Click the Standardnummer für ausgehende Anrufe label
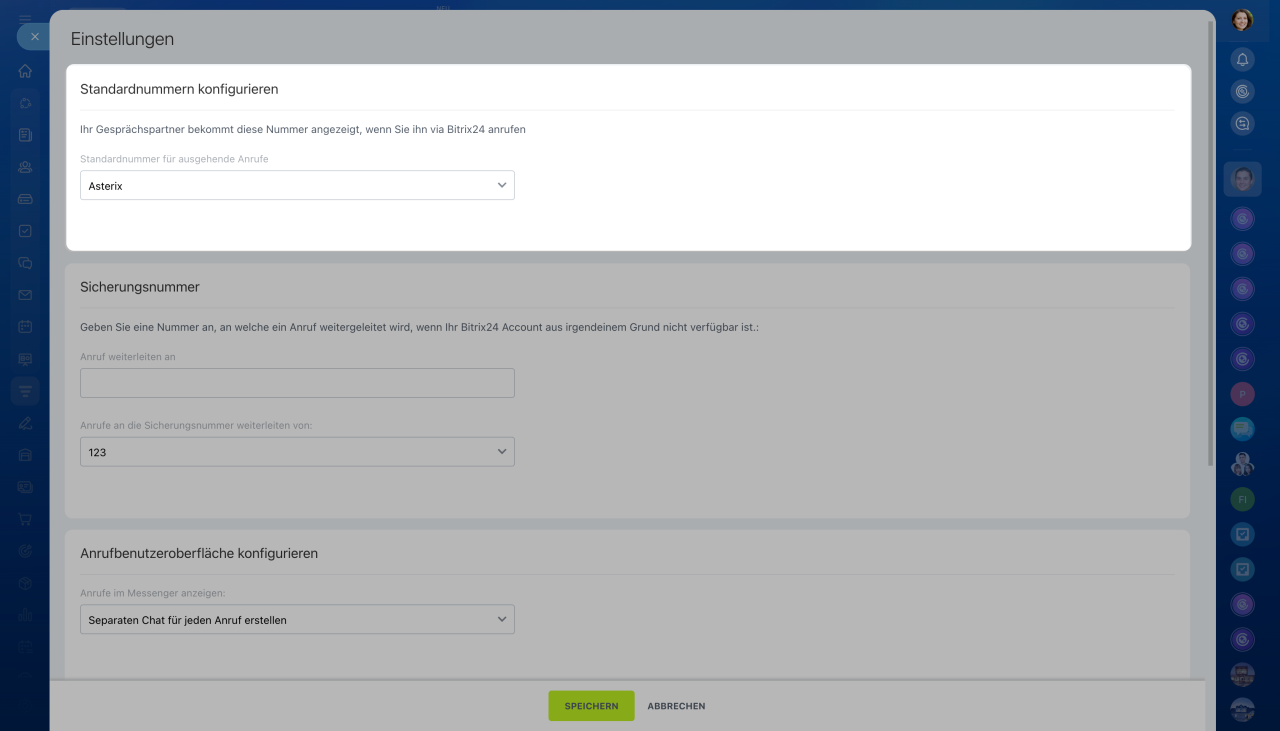 click(x=174, y=159)
